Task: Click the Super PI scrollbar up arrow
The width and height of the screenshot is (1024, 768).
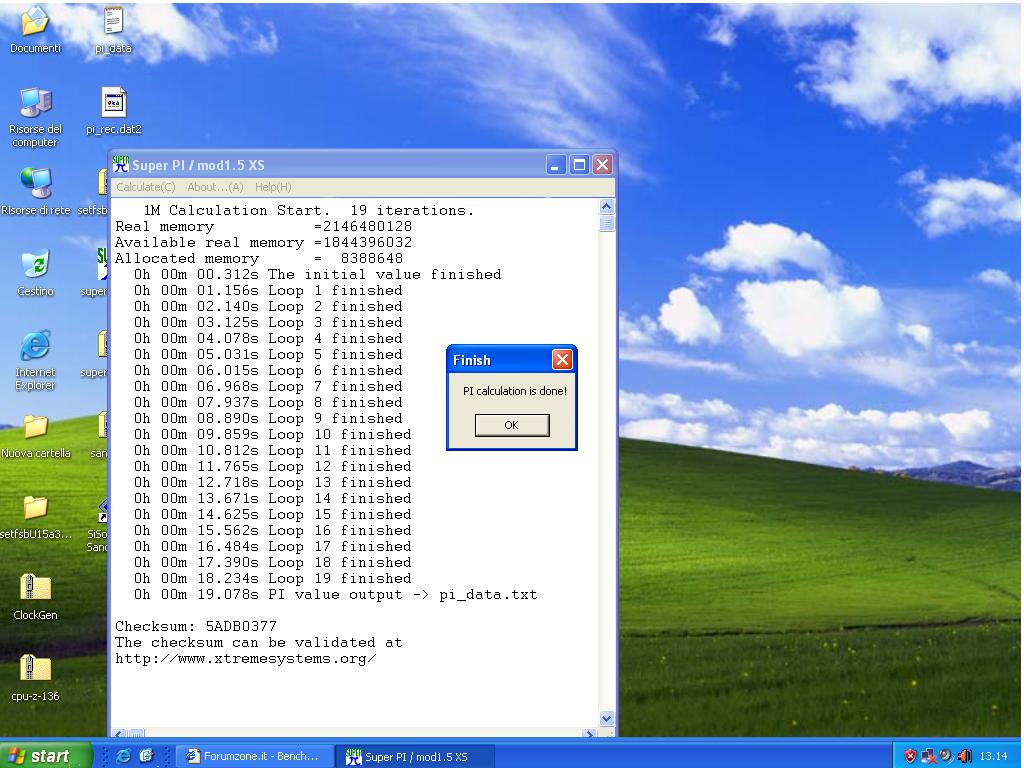Action: [606, 207]
